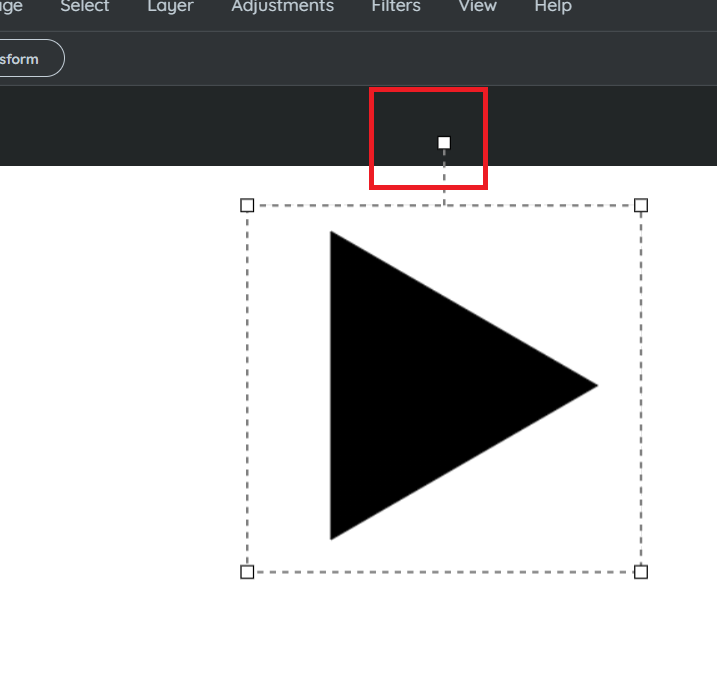Click the bottom-right resize handle

[641, 572]
